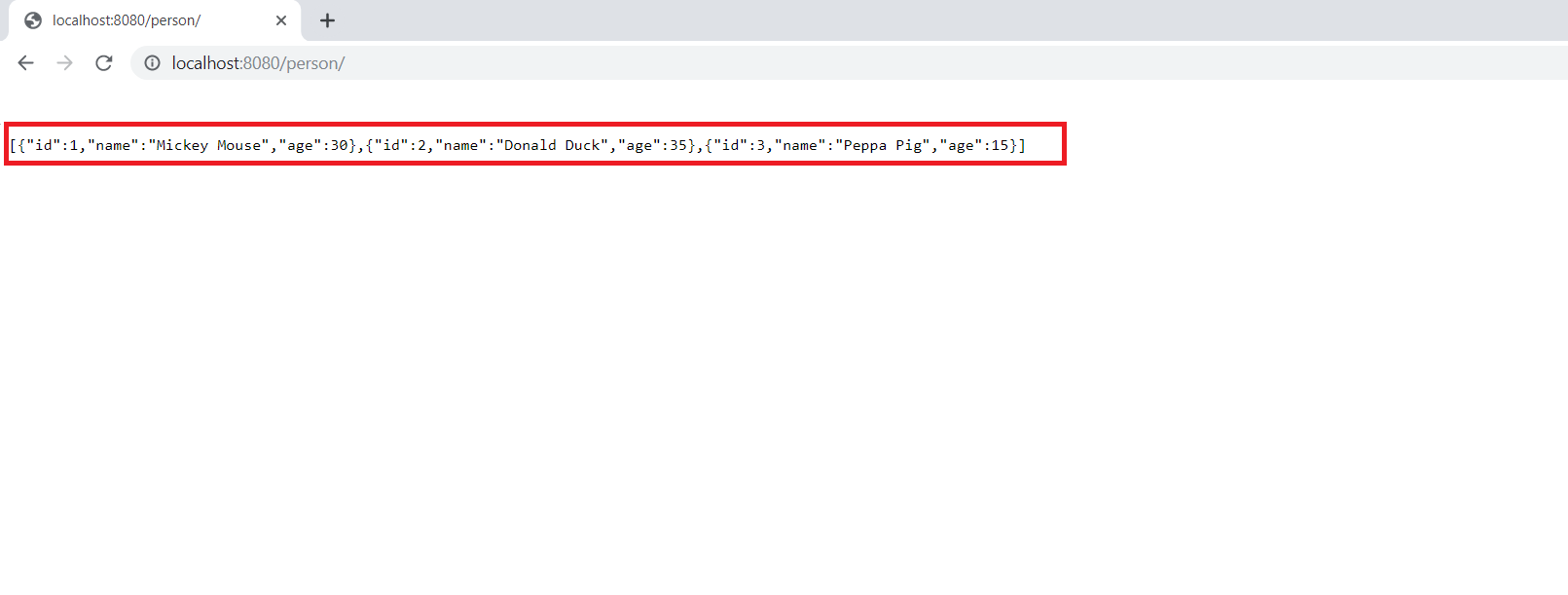Click the second record's "id" key
This screenshot has height=595, width=1568.
391,145
